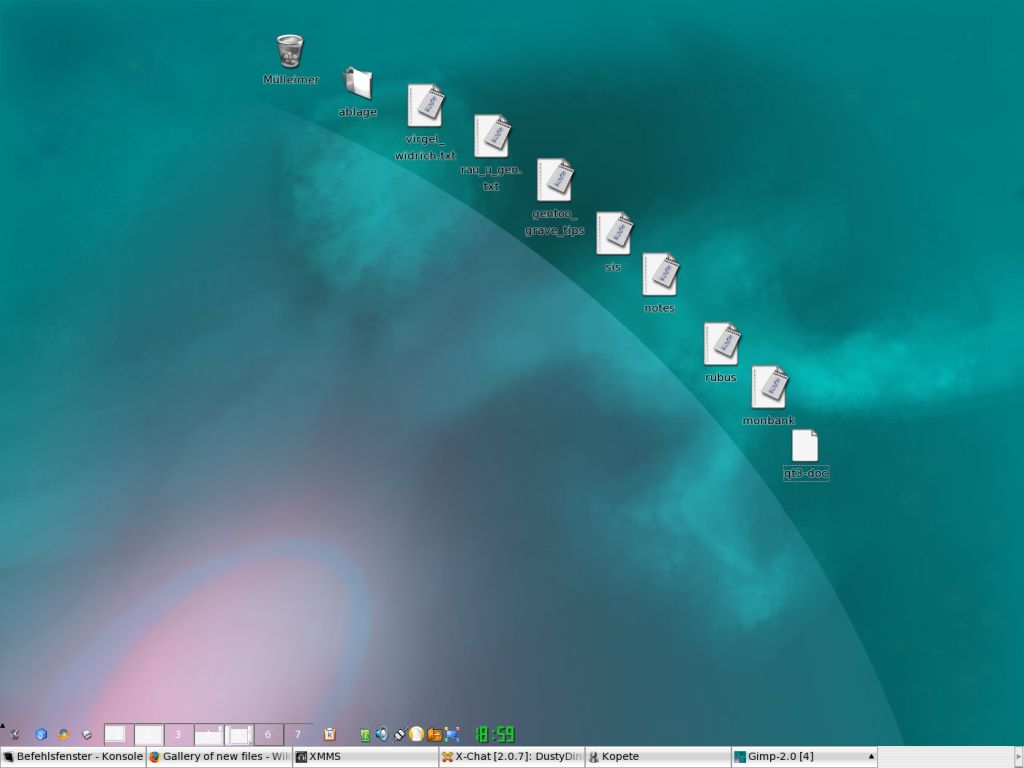Activate the Gimp-2.0 [4] taskbar entry
The height and width of the screenshot is (768, 1024).
[805, 757]
